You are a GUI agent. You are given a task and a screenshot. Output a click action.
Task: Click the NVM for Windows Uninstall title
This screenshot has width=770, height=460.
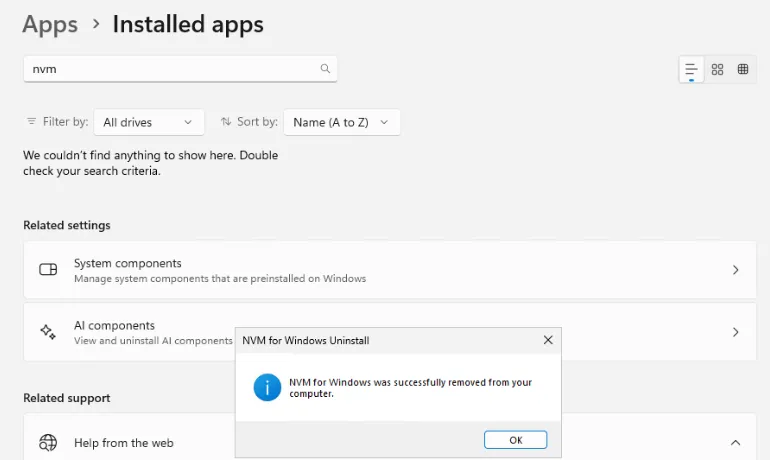pos(305,340)
